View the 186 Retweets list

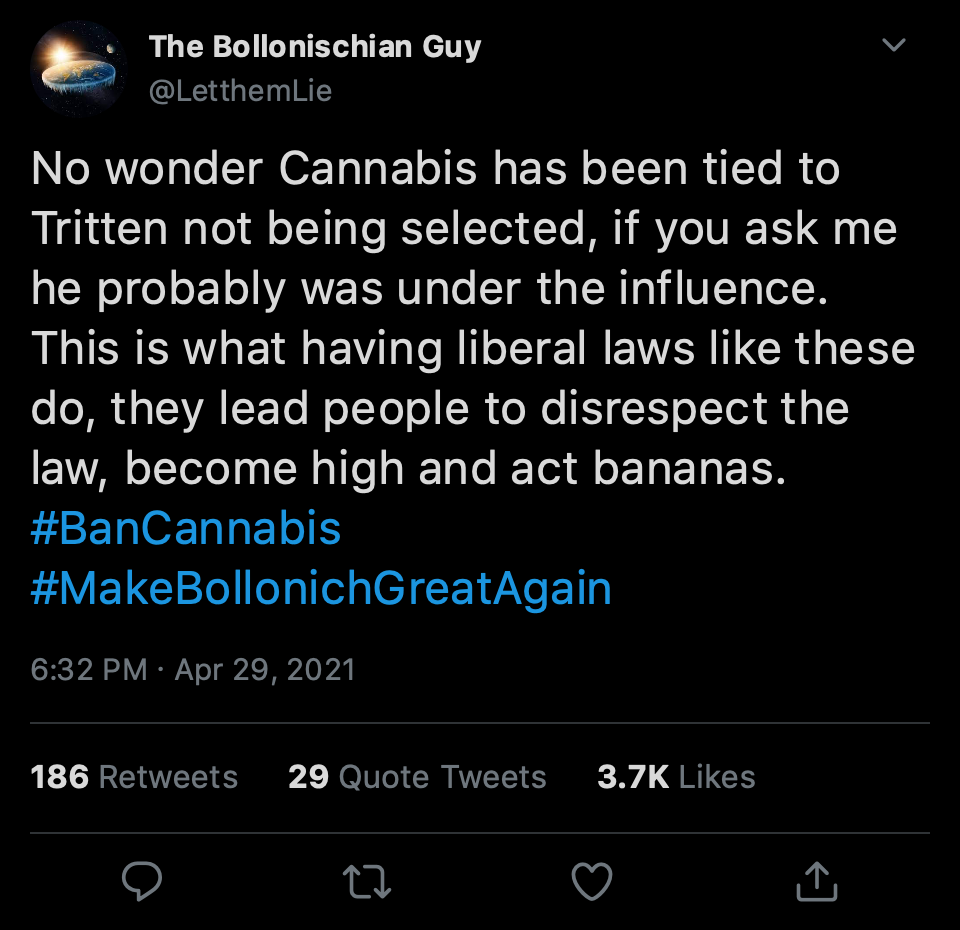(x=134, y=777)
